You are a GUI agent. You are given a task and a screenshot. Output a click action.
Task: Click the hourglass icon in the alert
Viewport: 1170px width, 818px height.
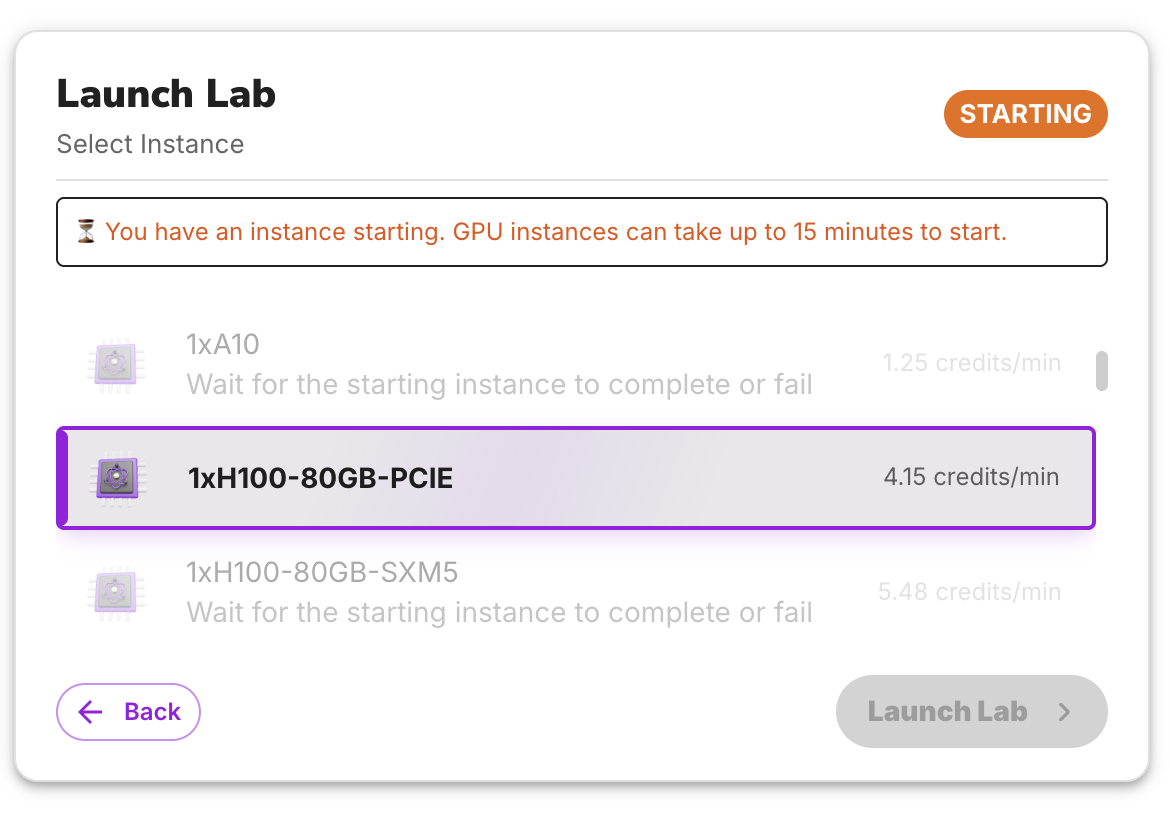coord(86,232)
